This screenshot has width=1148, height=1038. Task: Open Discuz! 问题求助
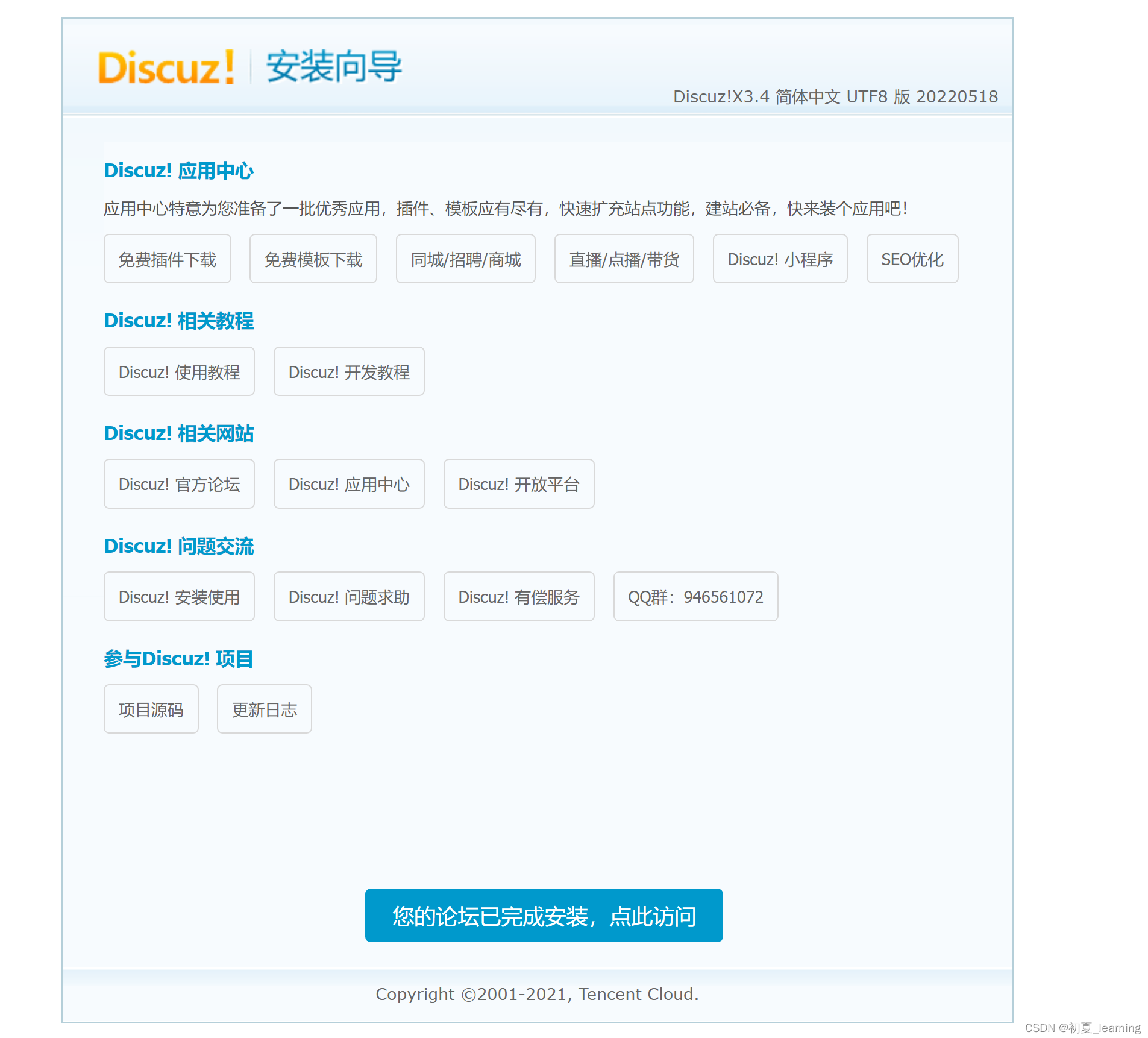click(349, 596)
